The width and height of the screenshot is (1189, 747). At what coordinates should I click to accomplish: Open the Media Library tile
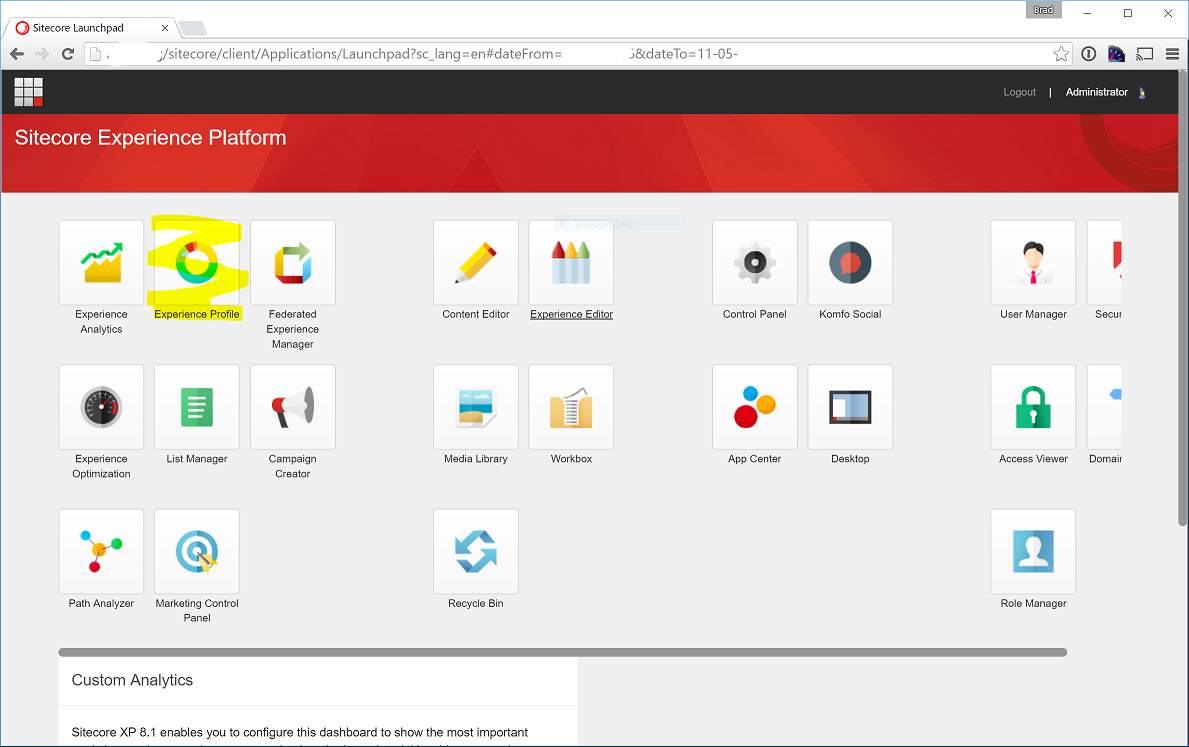pos(475,407)
